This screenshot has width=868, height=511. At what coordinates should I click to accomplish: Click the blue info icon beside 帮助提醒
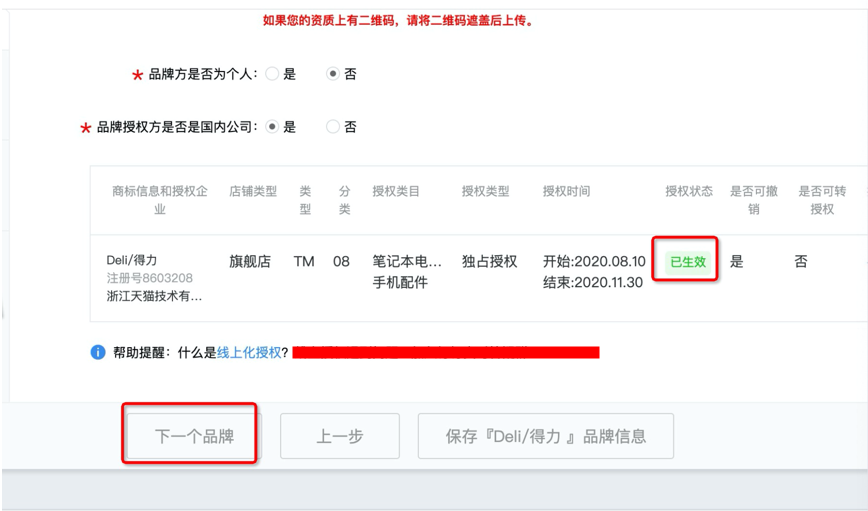pyautogui.click(x=98, y=352)
